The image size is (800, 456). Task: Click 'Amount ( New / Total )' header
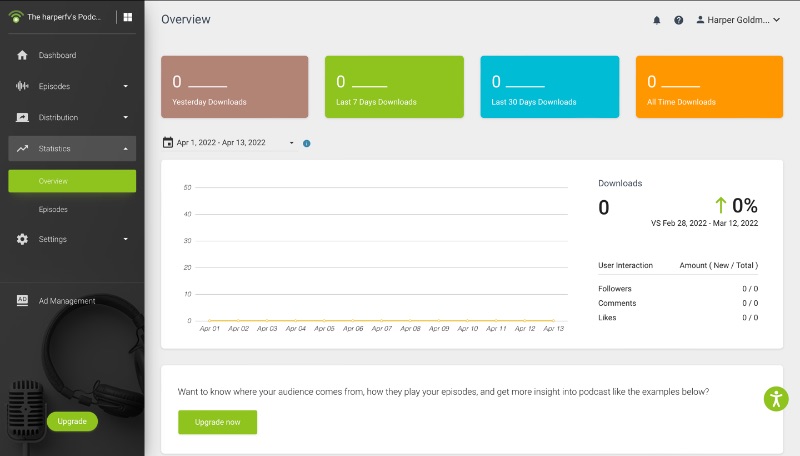[x=718, y=265]
